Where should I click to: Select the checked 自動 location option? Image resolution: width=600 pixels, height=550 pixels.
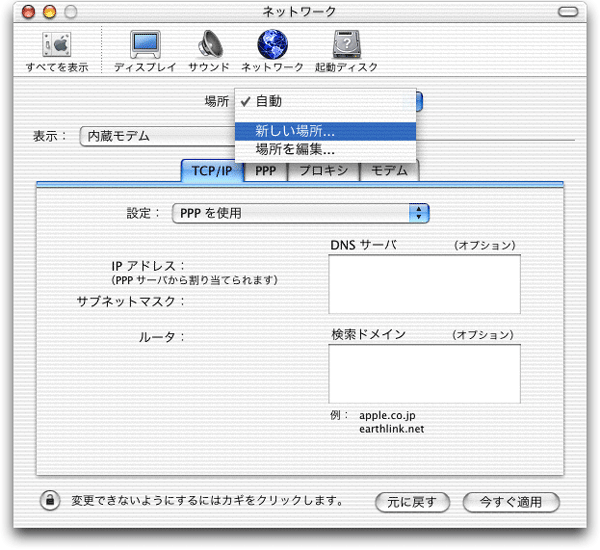click(x=269, y=101)
